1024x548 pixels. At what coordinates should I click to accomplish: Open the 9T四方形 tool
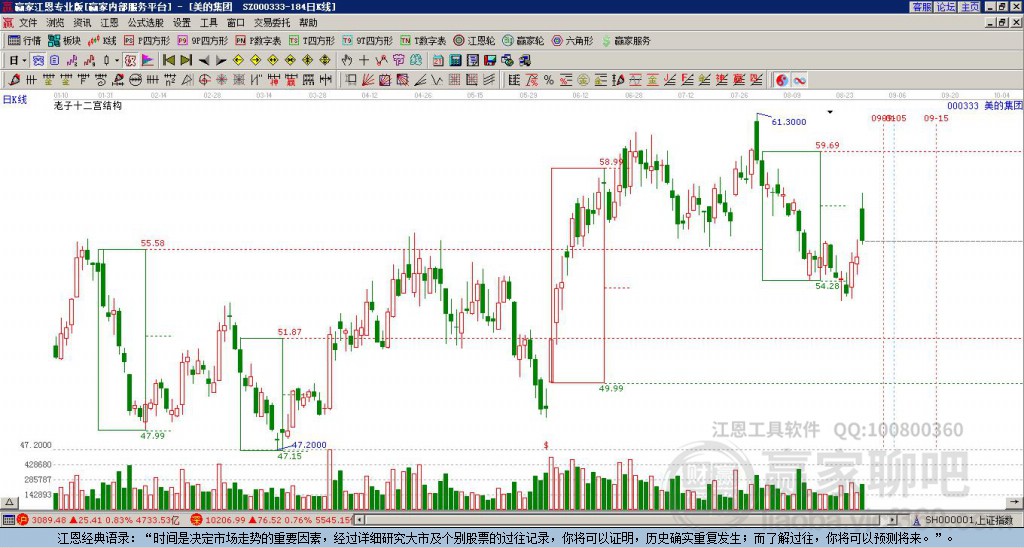tap(367, 40)
